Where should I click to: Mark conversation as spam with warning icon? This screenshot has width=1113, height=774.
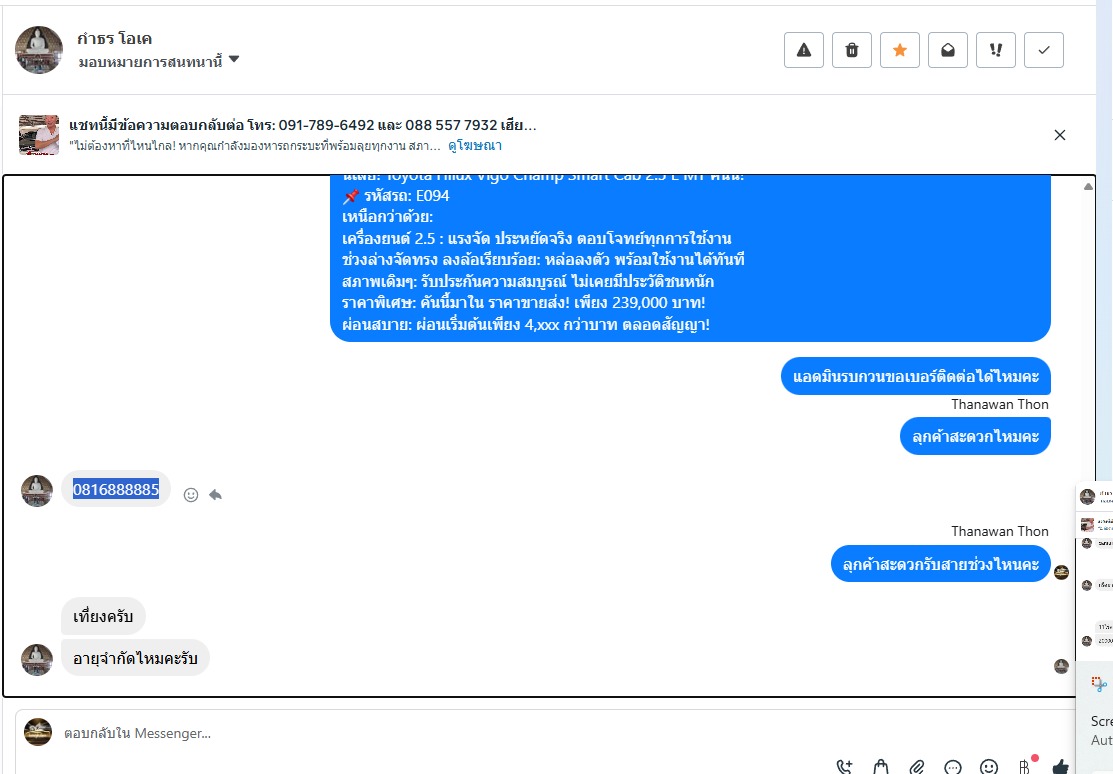point(804,50)
